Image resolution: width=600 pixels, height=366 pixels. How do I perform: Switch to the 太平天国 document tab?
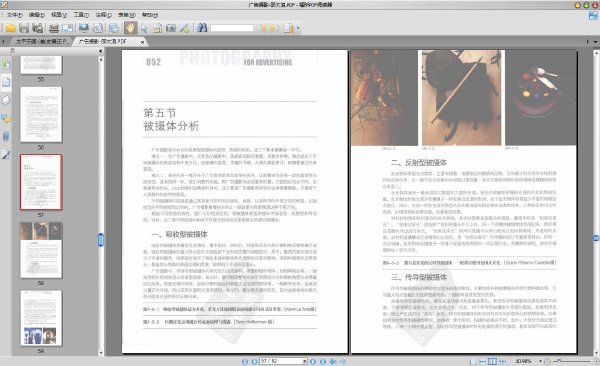pos(41,41)
